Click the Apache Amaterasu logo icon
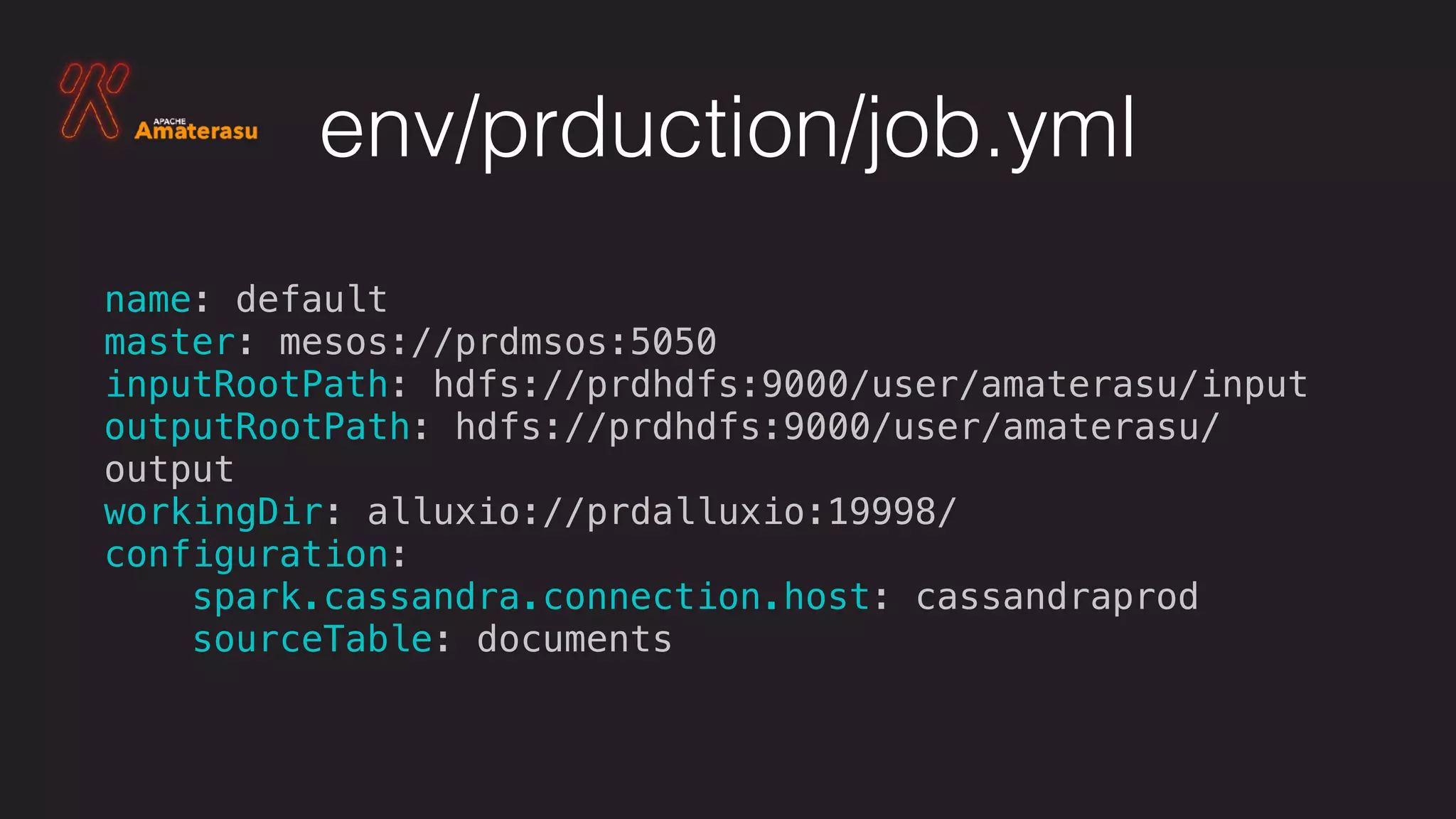Screen dimensions: 1456x819 pyautogui.click(x=94, y=100)
